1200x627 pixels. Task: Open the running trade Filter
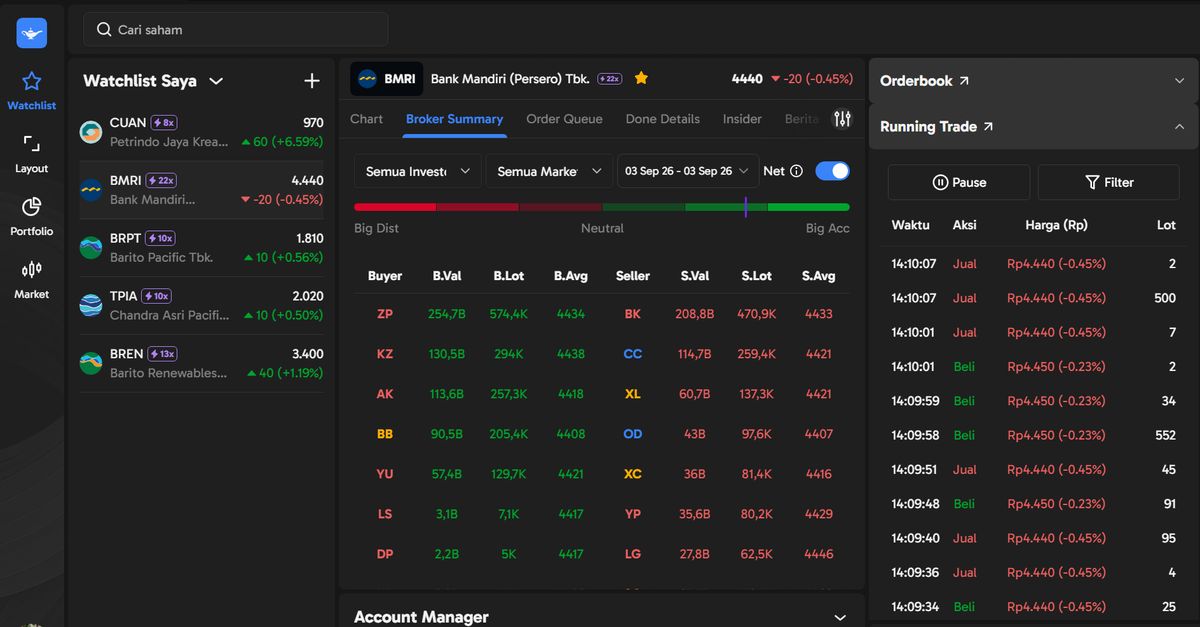[1109, 182]
